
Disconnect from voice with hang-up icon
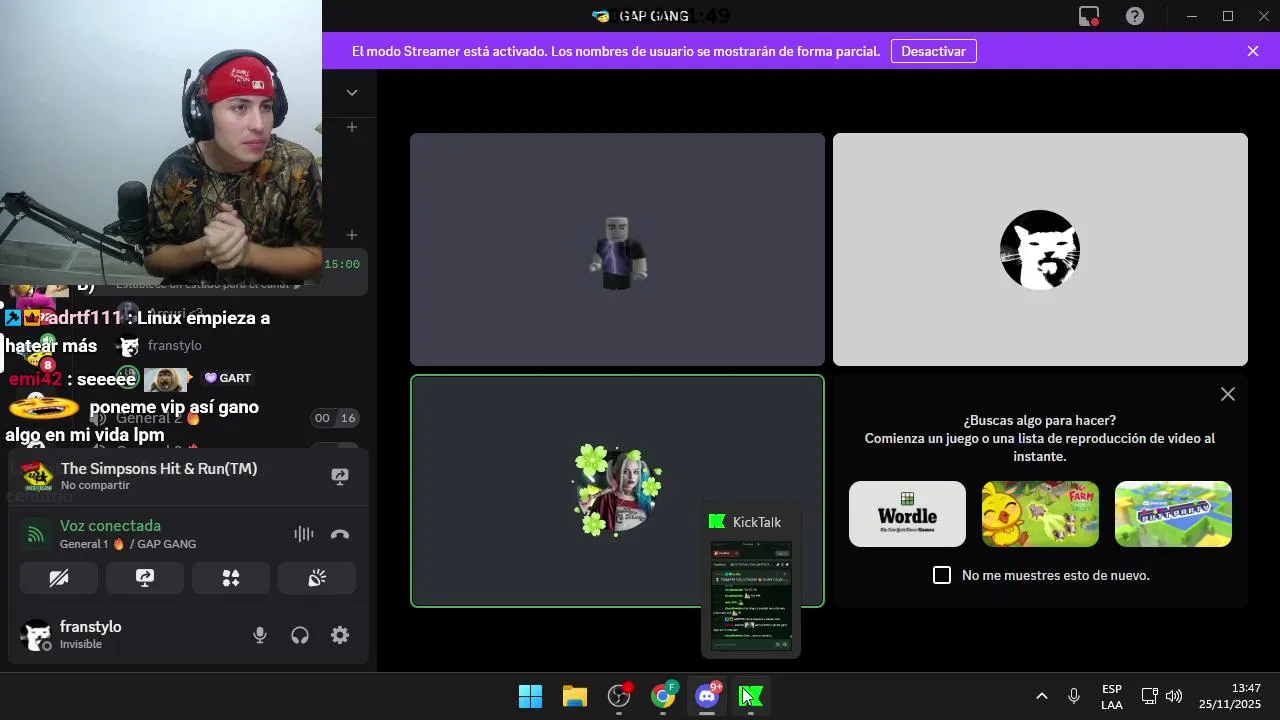coord(340,534)
